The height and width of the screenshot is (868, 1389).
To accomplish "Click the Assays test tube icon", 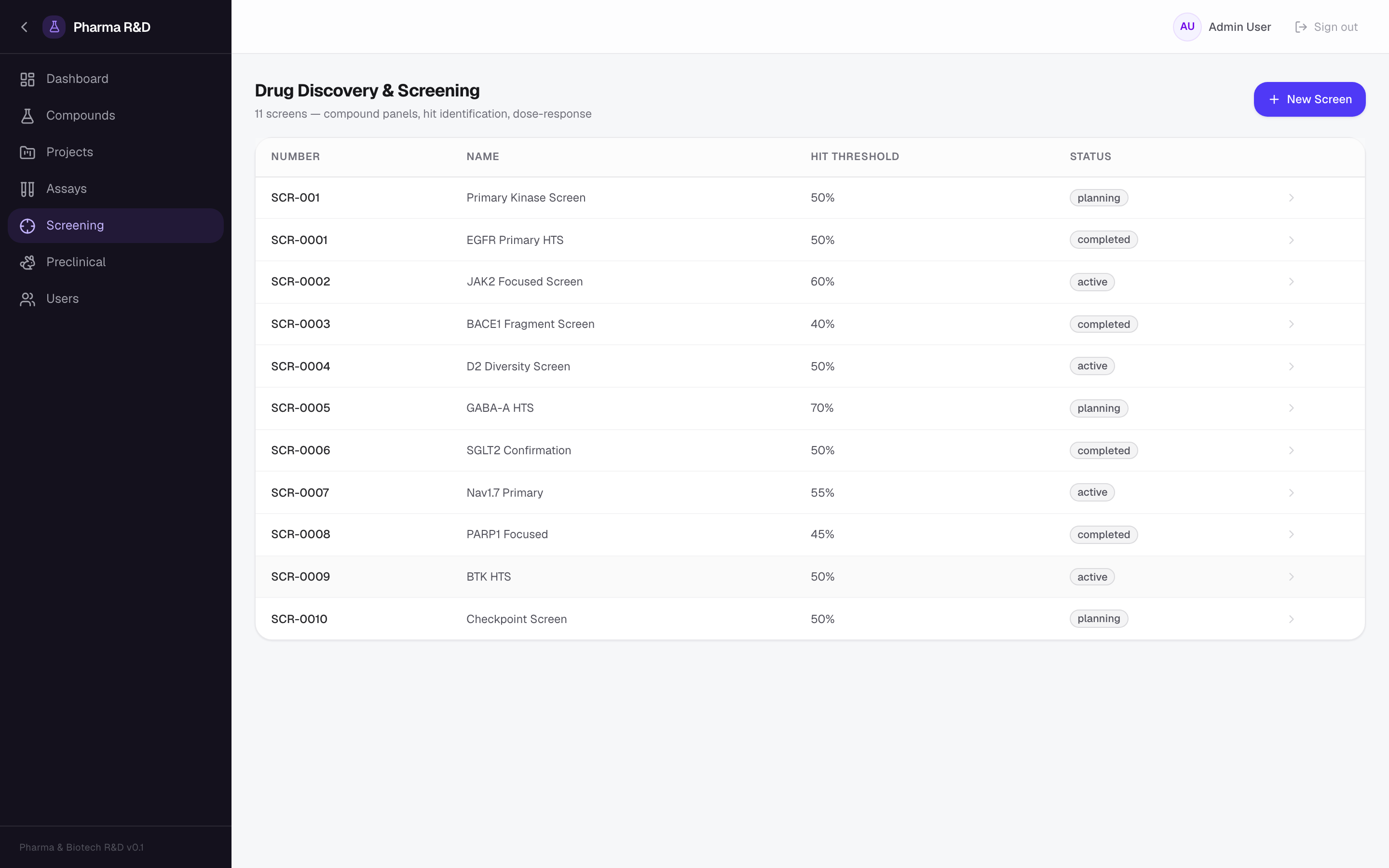I will 27,189.
